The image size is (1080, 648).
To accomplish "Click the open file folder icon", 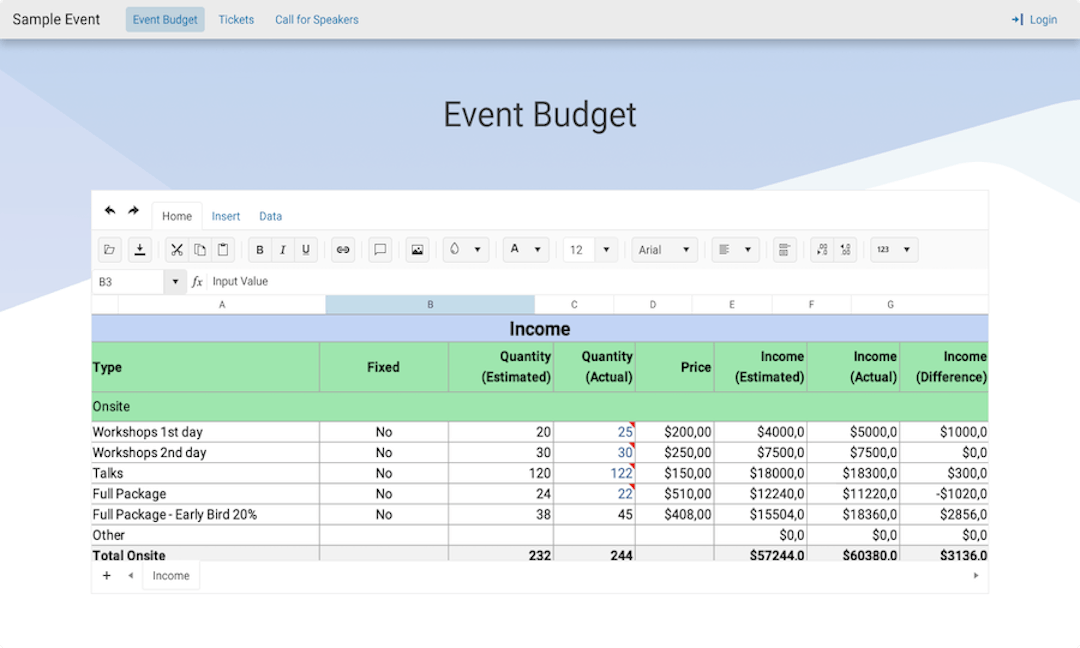I will [110, 250].
